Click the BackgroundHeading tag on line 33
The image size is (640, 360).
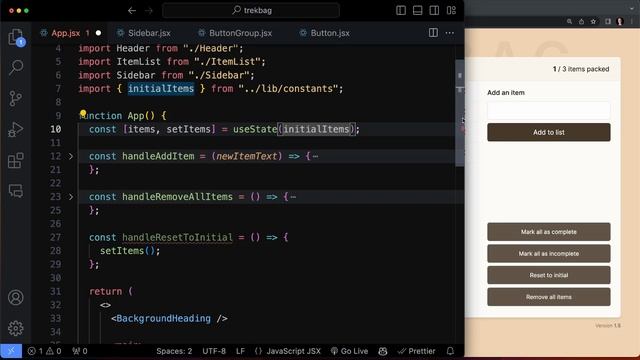[163, 318]
